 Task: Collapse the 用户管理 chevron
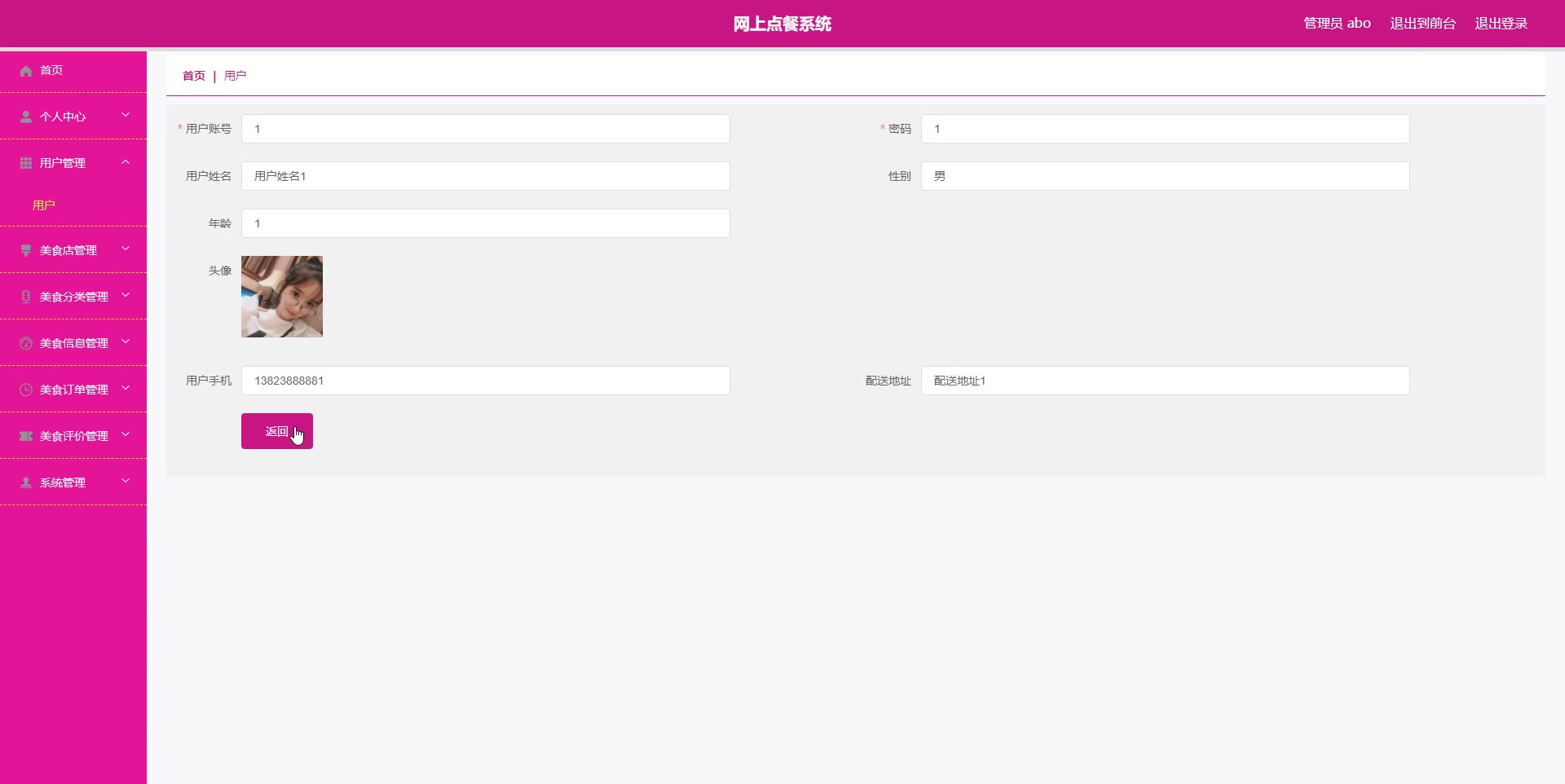126,162
